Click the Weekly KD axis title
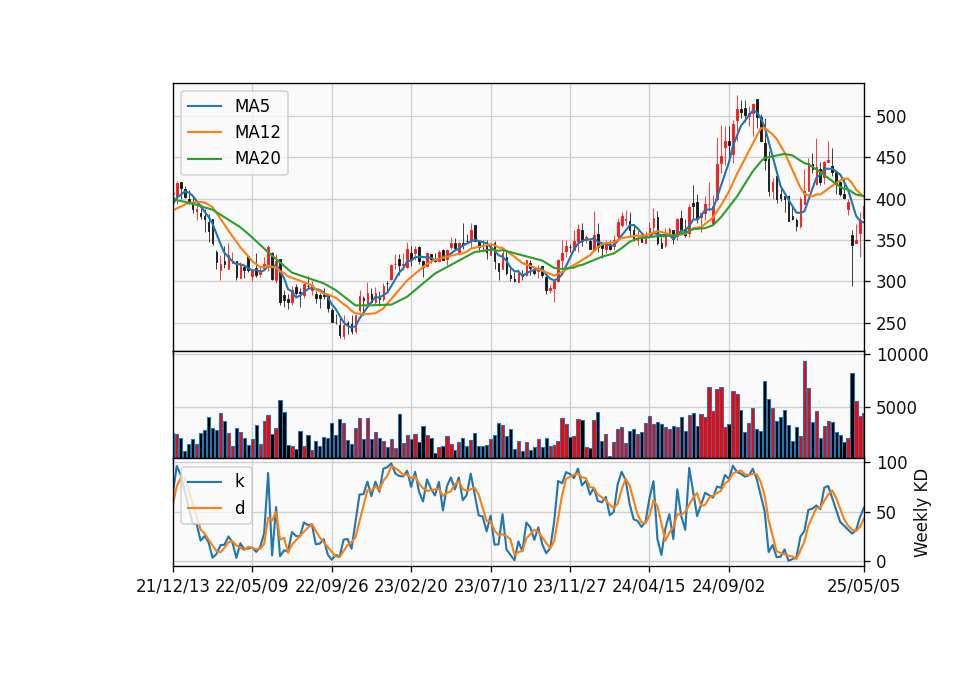 (x=920, y=514)
